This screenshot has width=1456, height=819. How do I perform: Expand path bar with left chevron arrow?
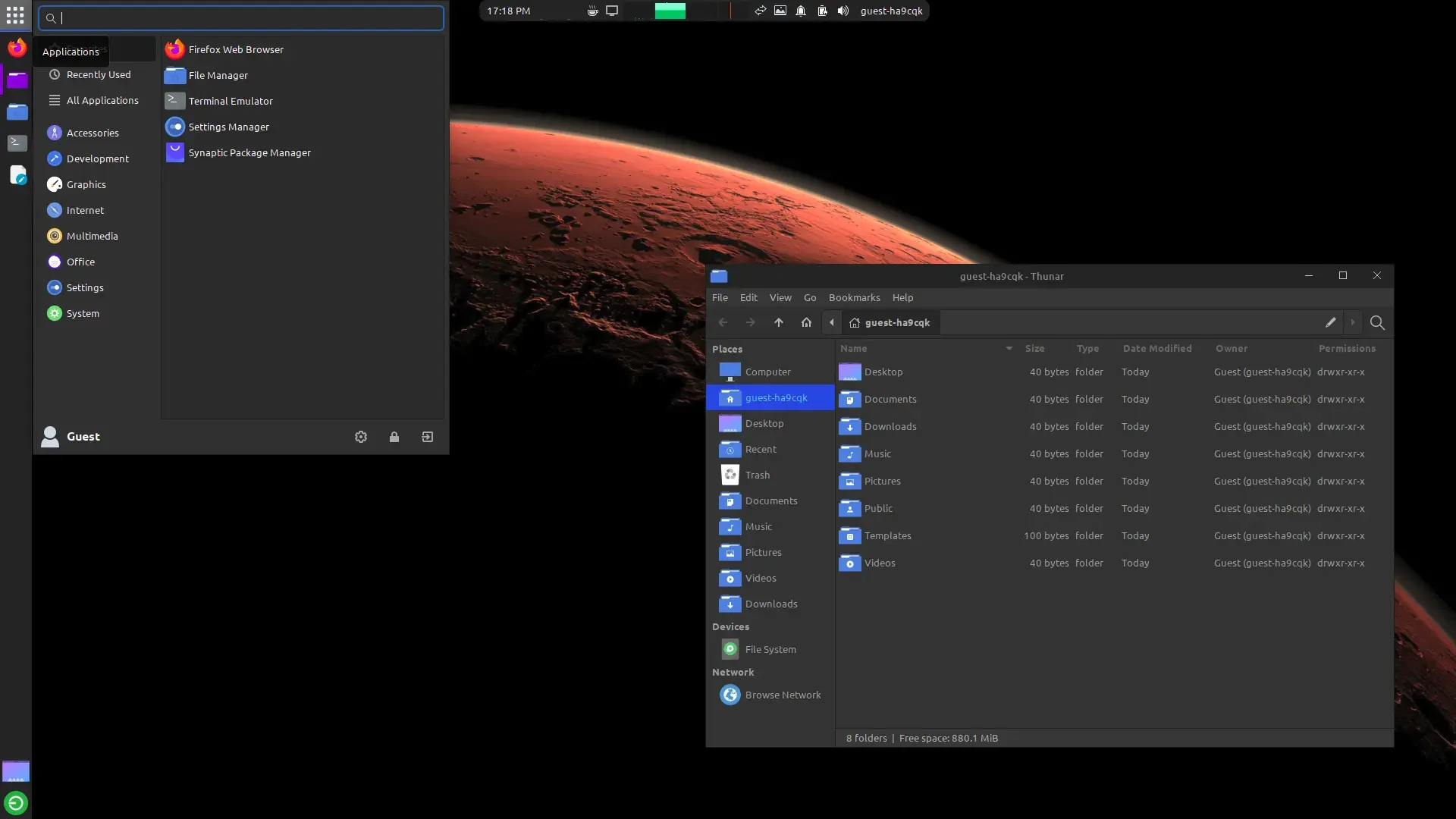[832, 322]
